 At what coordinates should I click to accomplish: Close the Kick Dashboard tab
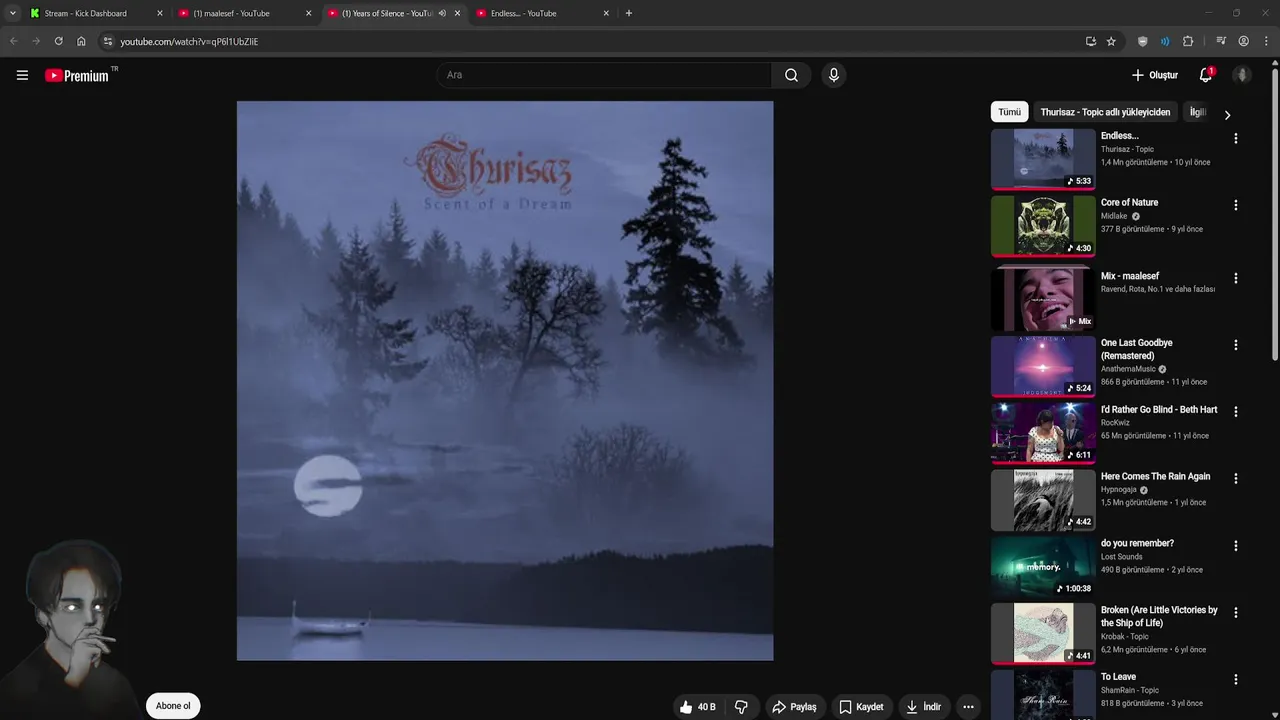pos(159,13)
